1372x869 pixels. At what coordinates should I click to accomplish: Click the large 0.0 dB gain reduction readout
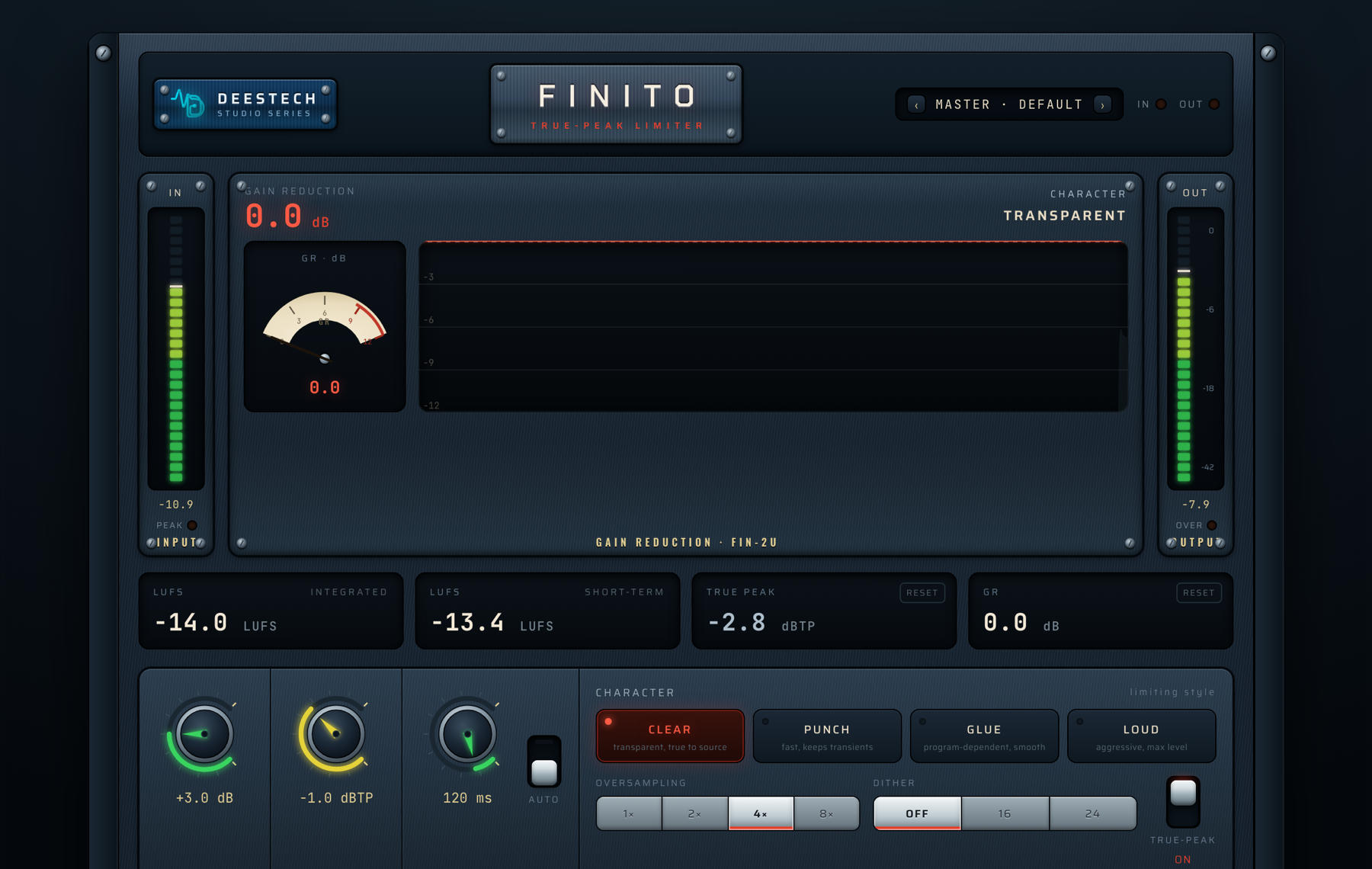coord(287,216)
